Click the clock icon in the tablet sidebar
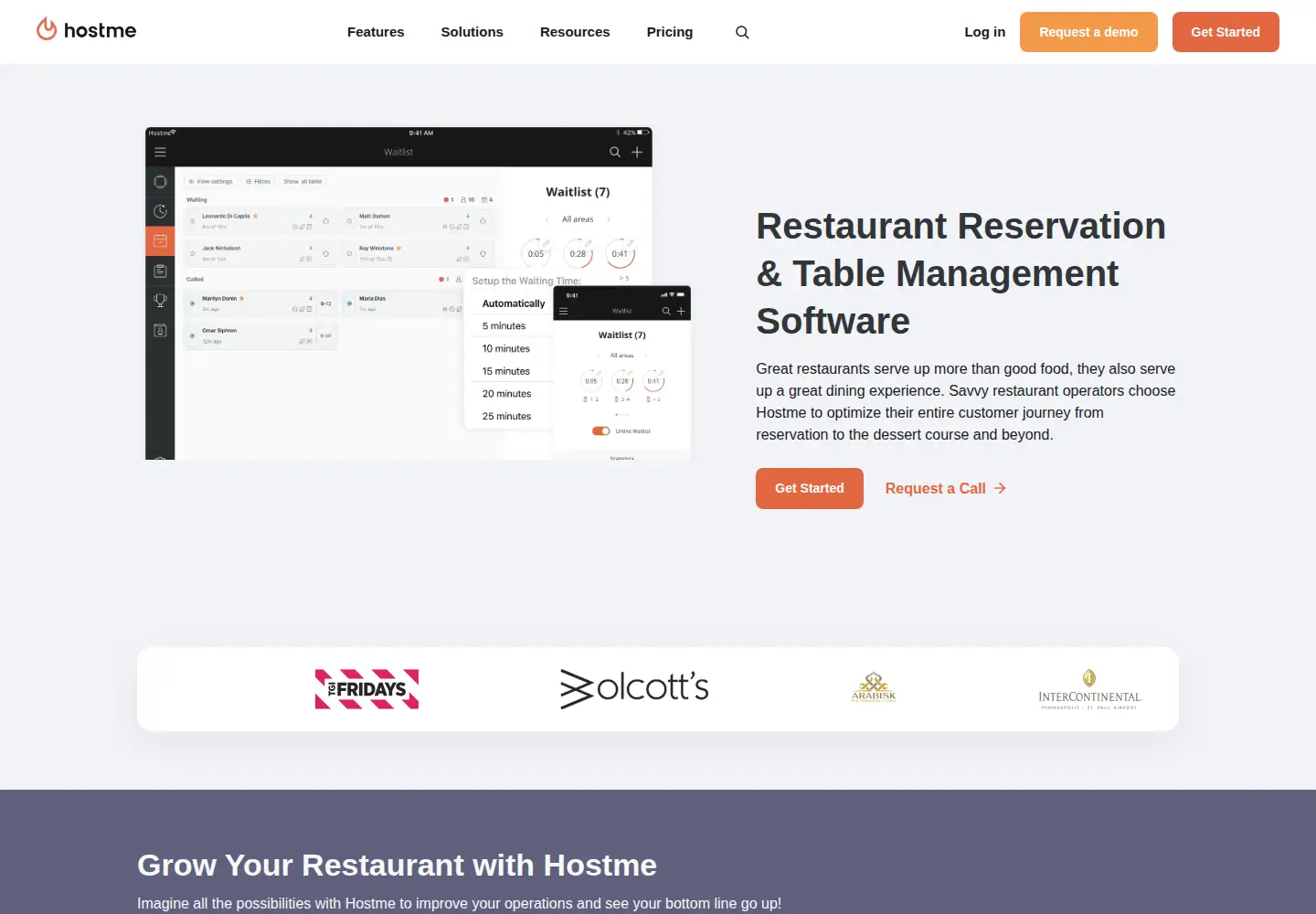 click(160, 211)
